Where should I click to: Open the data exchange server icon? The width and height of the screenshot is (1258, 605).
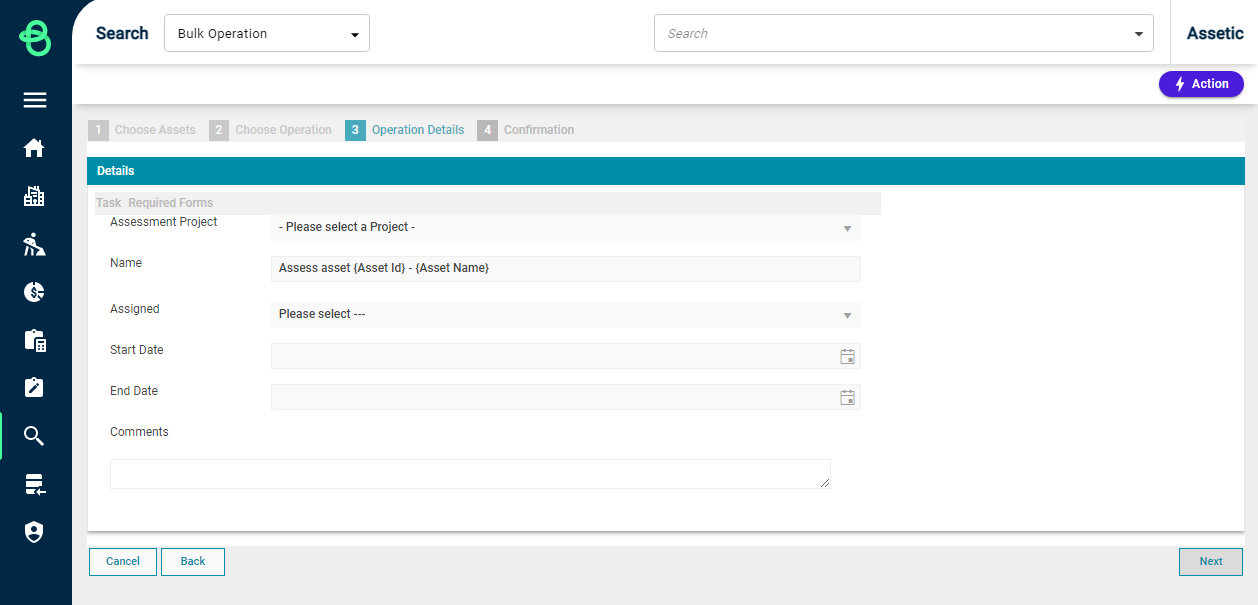[x=35, y=485]
